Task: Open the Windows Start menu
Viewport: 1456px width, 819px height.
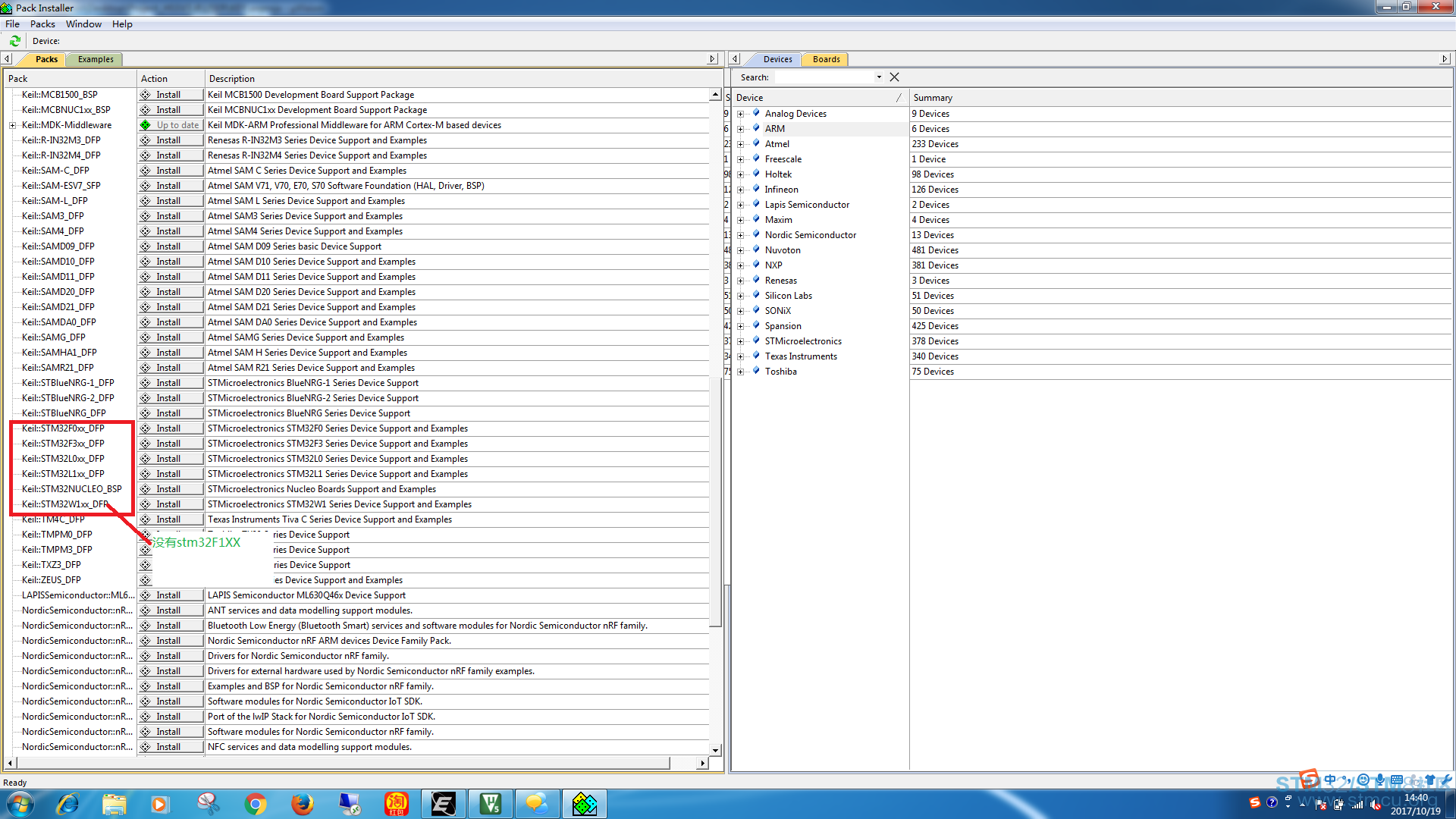Action: point(20,804)
